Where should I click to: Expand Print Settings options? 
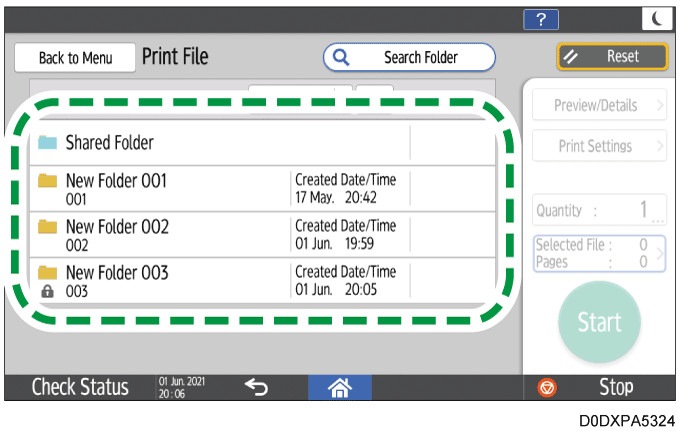[598, 146]
